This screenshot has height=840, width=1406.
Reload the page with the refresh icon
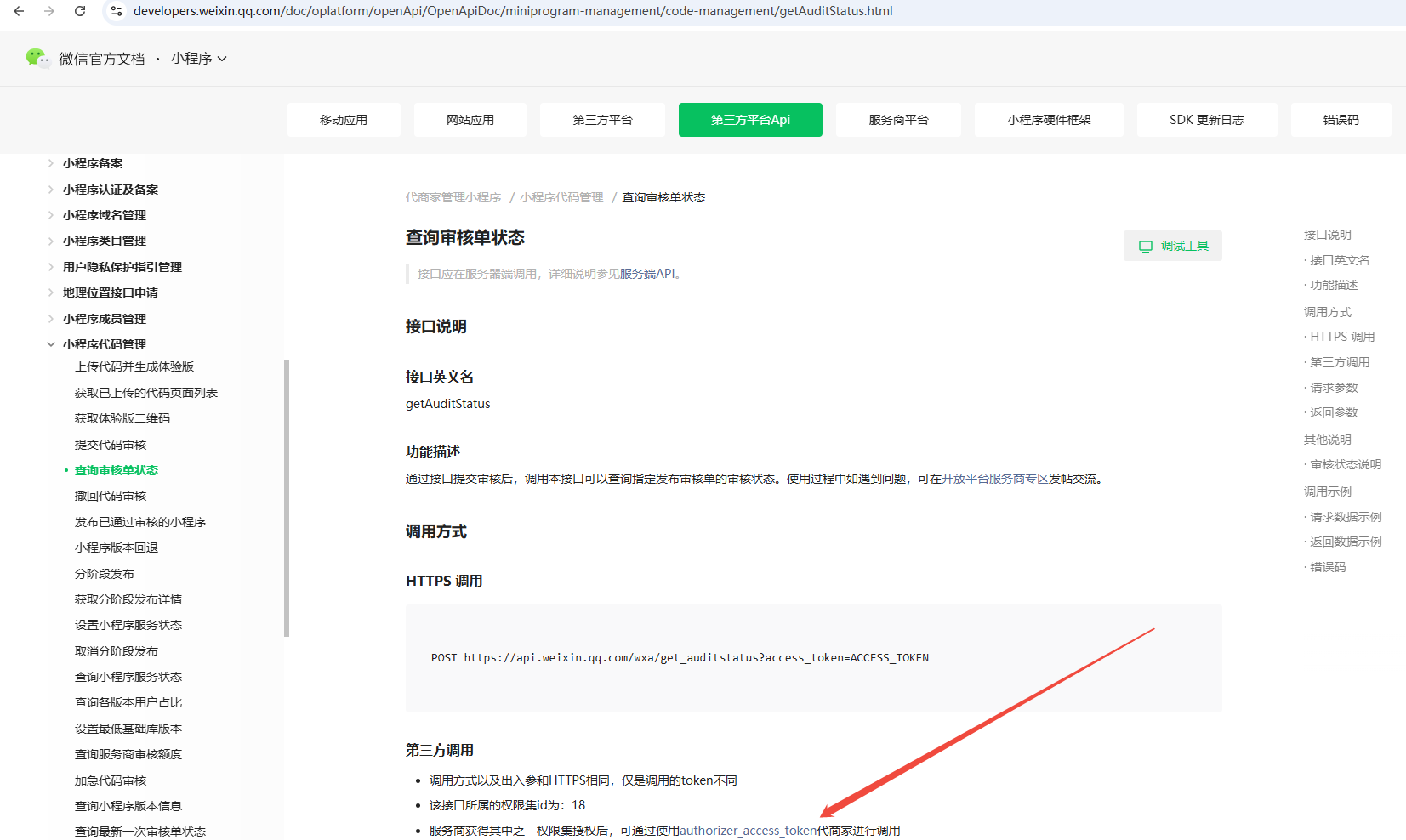pos(80,11)
